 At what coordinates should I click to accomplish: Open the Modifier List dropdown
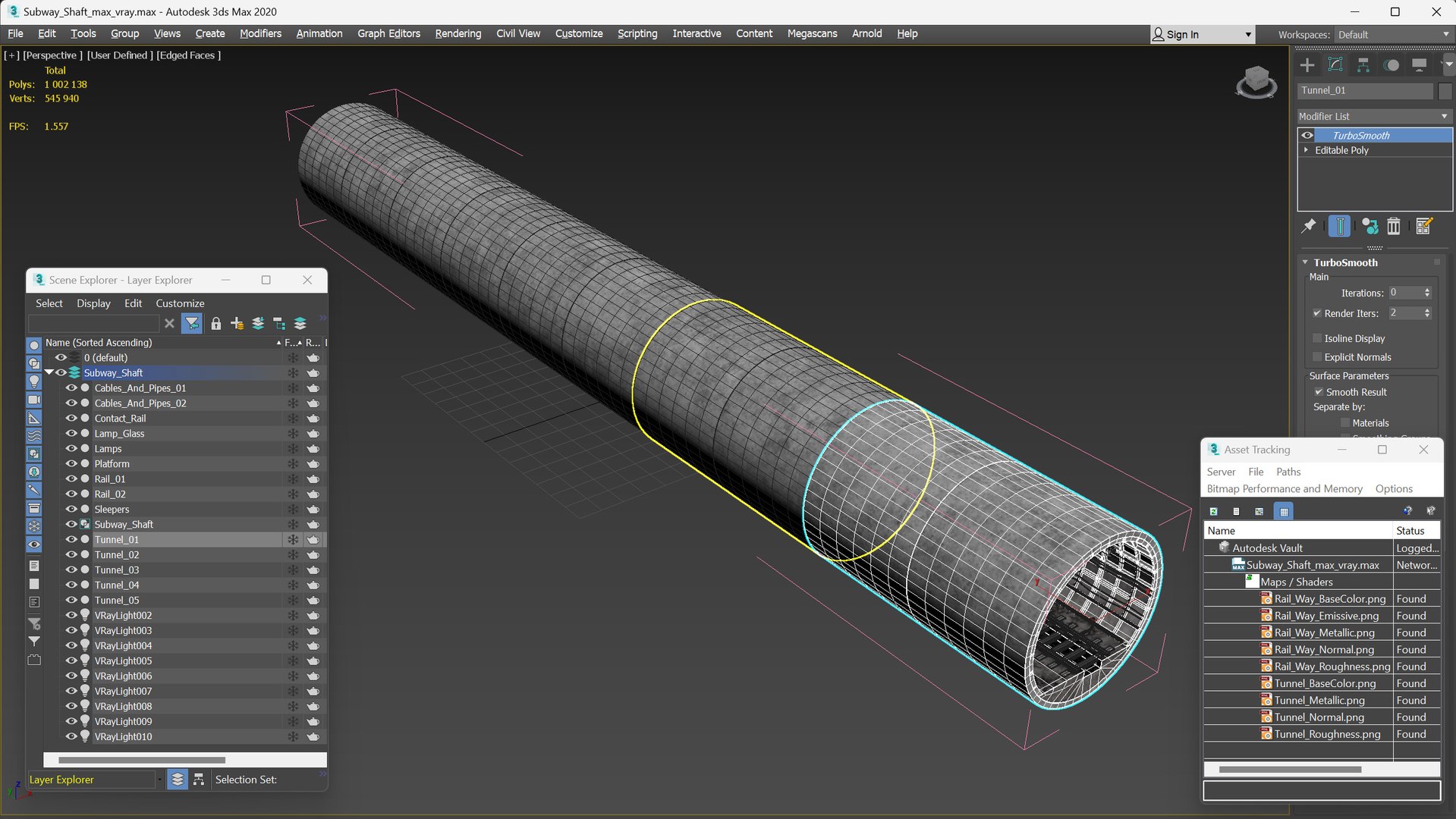click(1374, 116)
